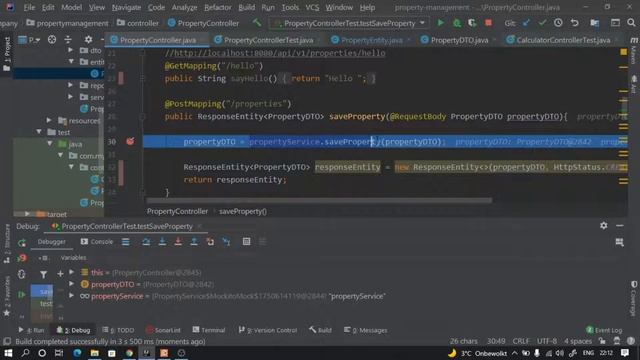The height and width of the screenshot is (360, 640).
Task: Expand the propertyService variable node
Action: click(x=71, y=296)
